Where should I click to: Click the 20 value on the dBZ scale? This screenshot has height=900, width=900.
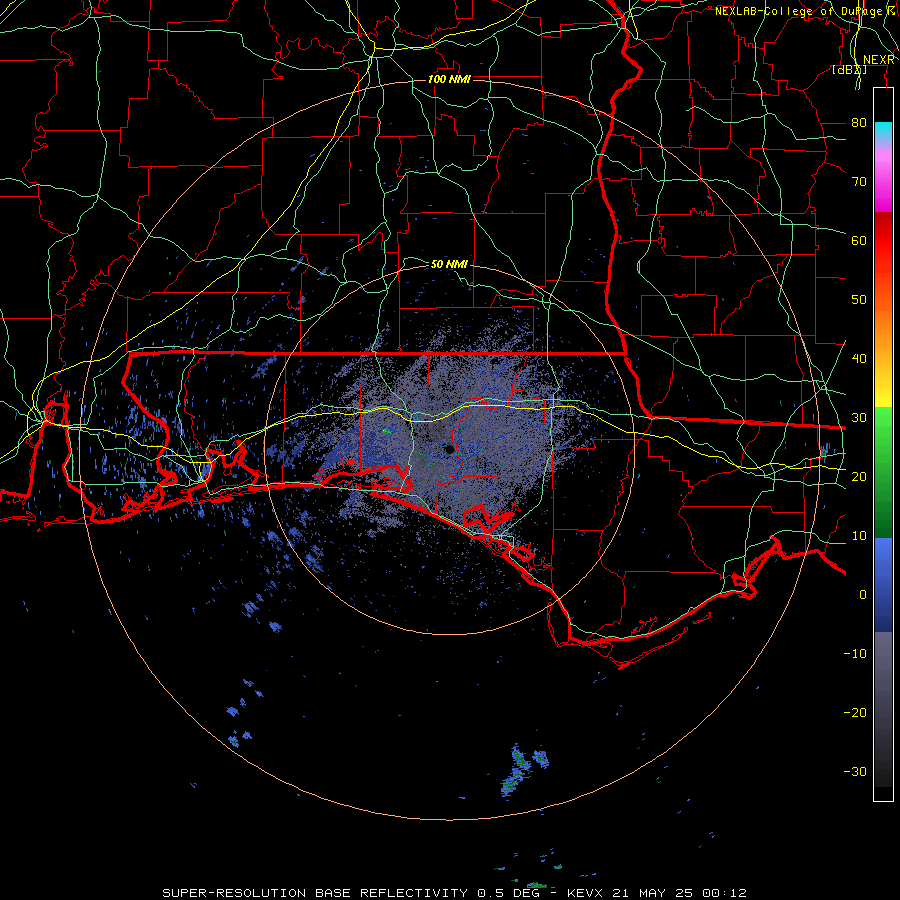pos(859,476)
